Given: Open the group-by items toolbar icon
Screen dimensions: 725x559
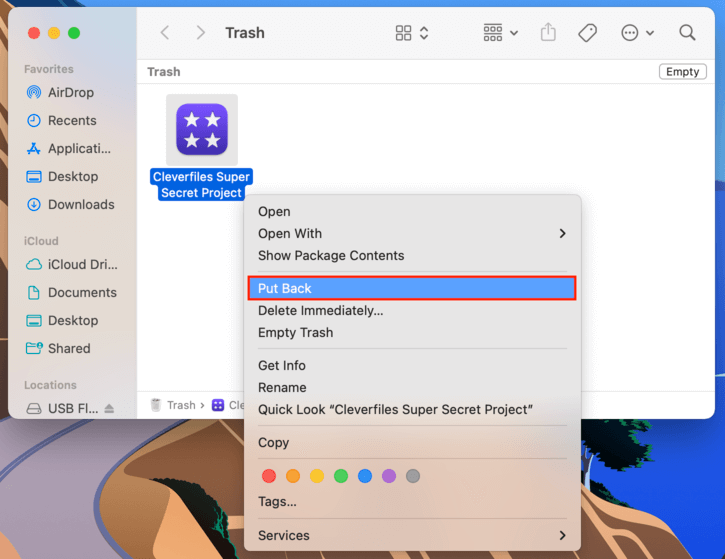Looking at the screenshot, I should [492, 33].
